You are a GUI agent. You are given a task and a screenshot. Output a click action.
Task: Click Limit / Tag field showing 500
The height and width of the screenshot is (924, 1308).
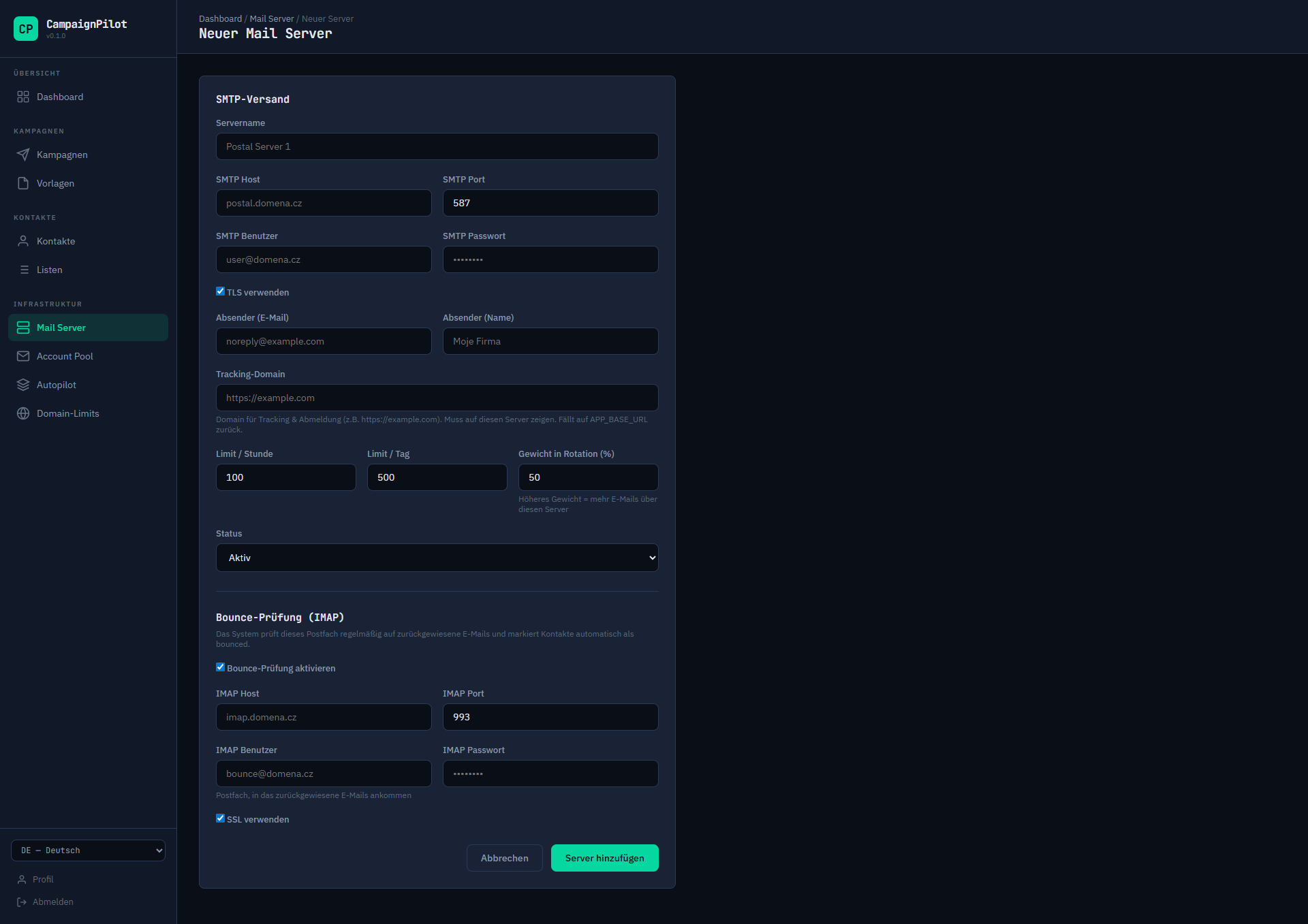[x=437, y=477]
